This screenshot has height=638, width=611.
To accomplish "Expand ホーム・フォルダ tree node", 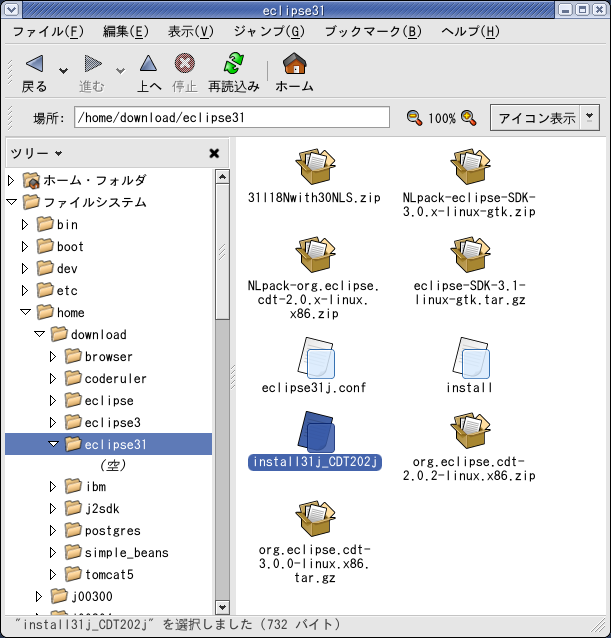I will (11, 180).
